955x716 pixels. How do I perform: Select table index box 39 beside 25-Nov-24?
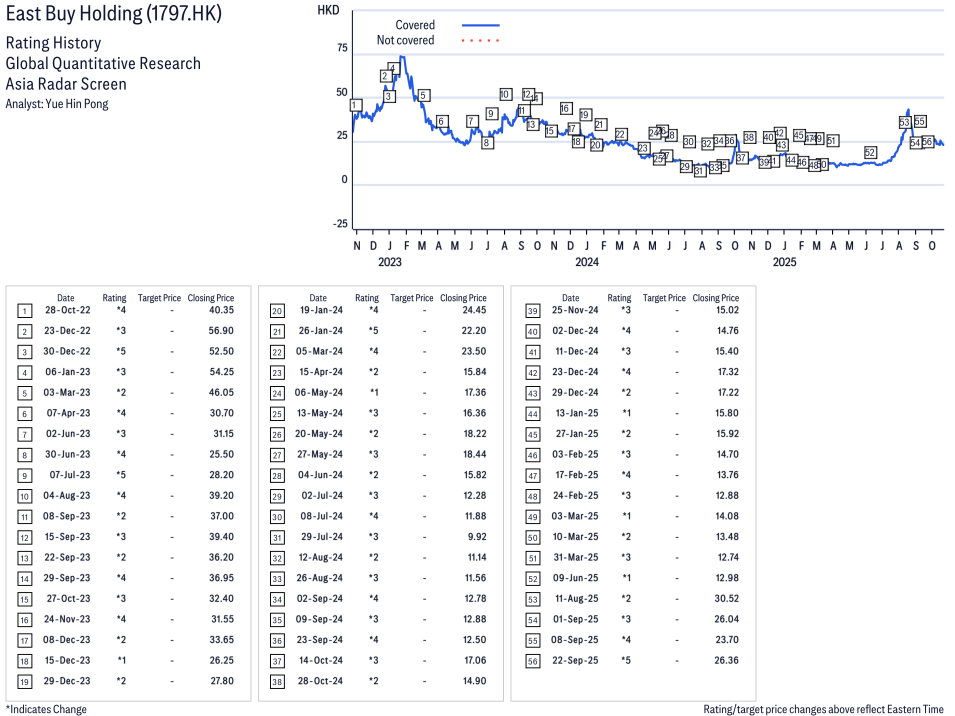[x=532, y=311]
